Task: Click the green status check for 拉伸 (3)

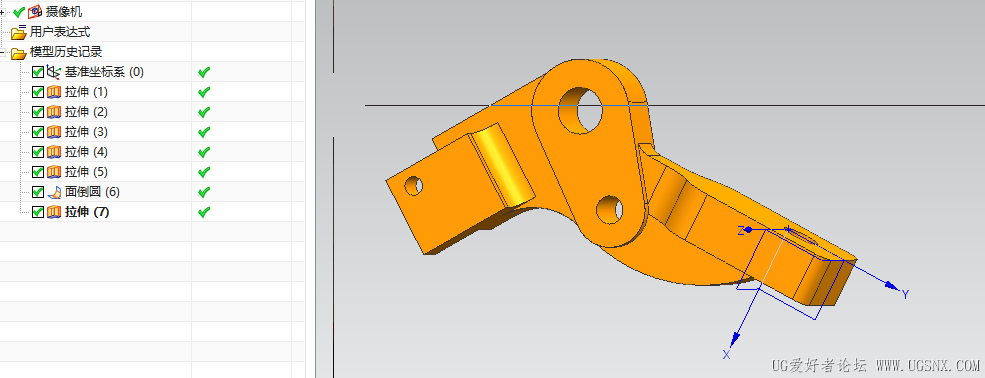Action: point(204,132)
